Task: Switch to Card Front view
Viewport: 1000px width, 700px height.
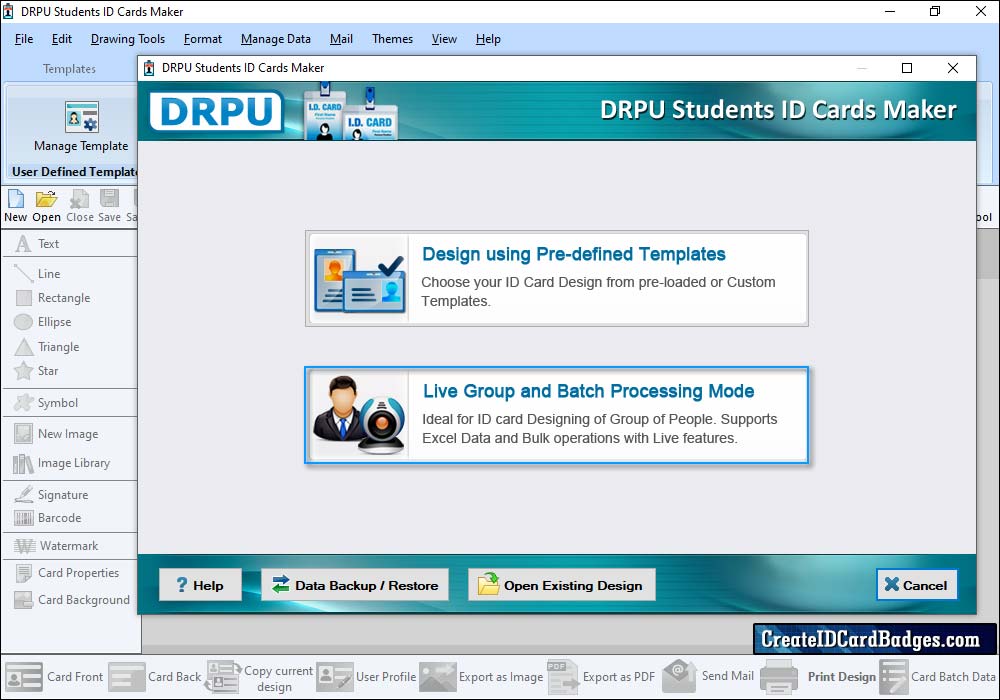Action: pyautogui.click(x=54, y=677)
